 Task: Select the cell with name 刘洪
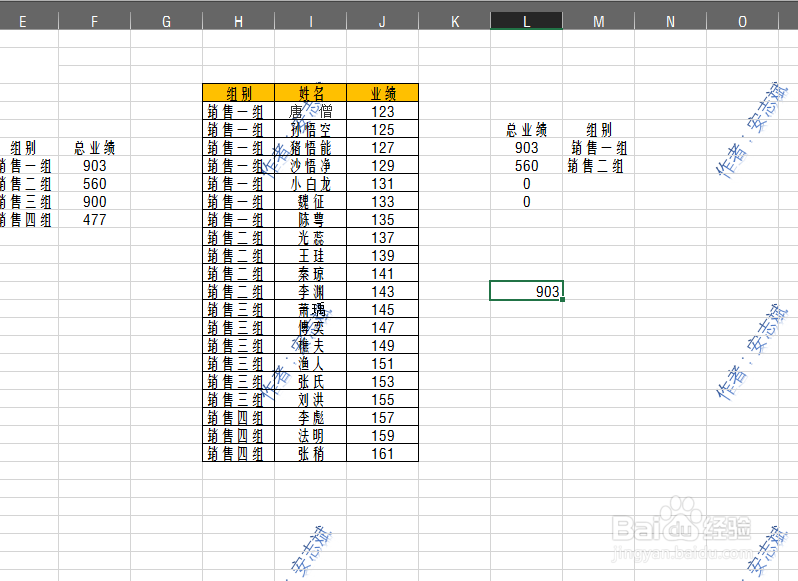310,399
